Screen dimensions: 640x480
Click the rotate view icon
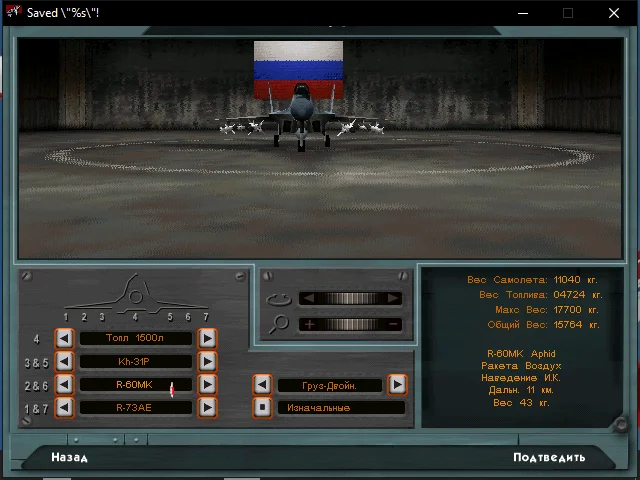(x=279, y=300)
